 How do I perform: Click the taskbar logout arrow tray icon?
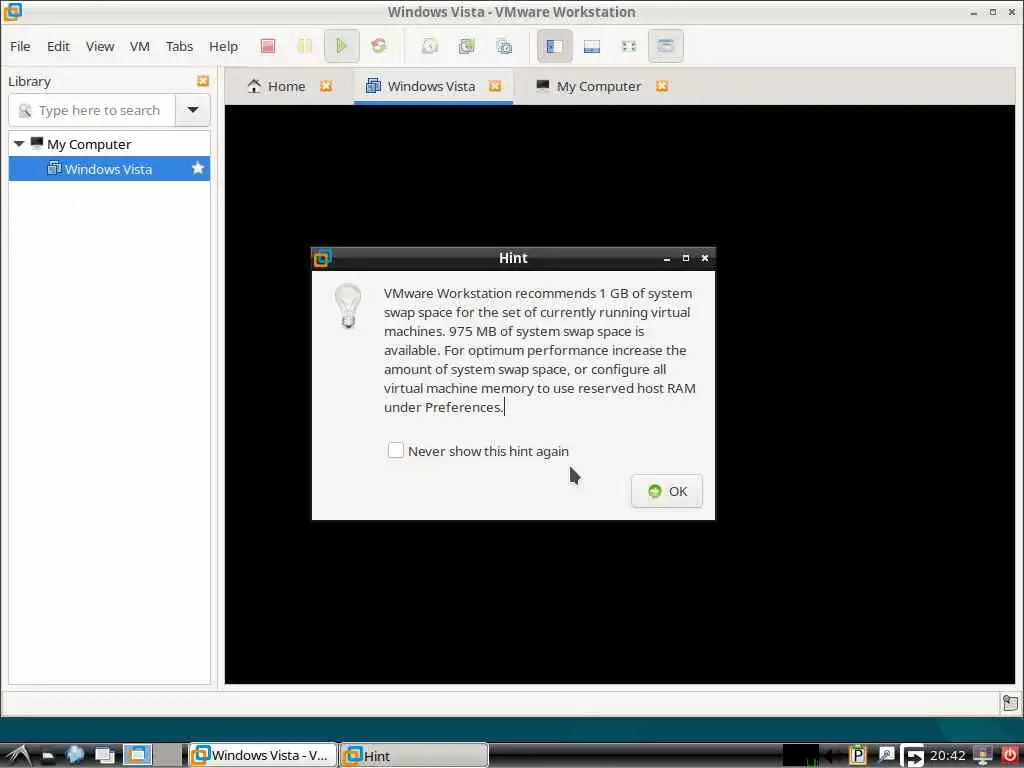click(x=912, y=756)
